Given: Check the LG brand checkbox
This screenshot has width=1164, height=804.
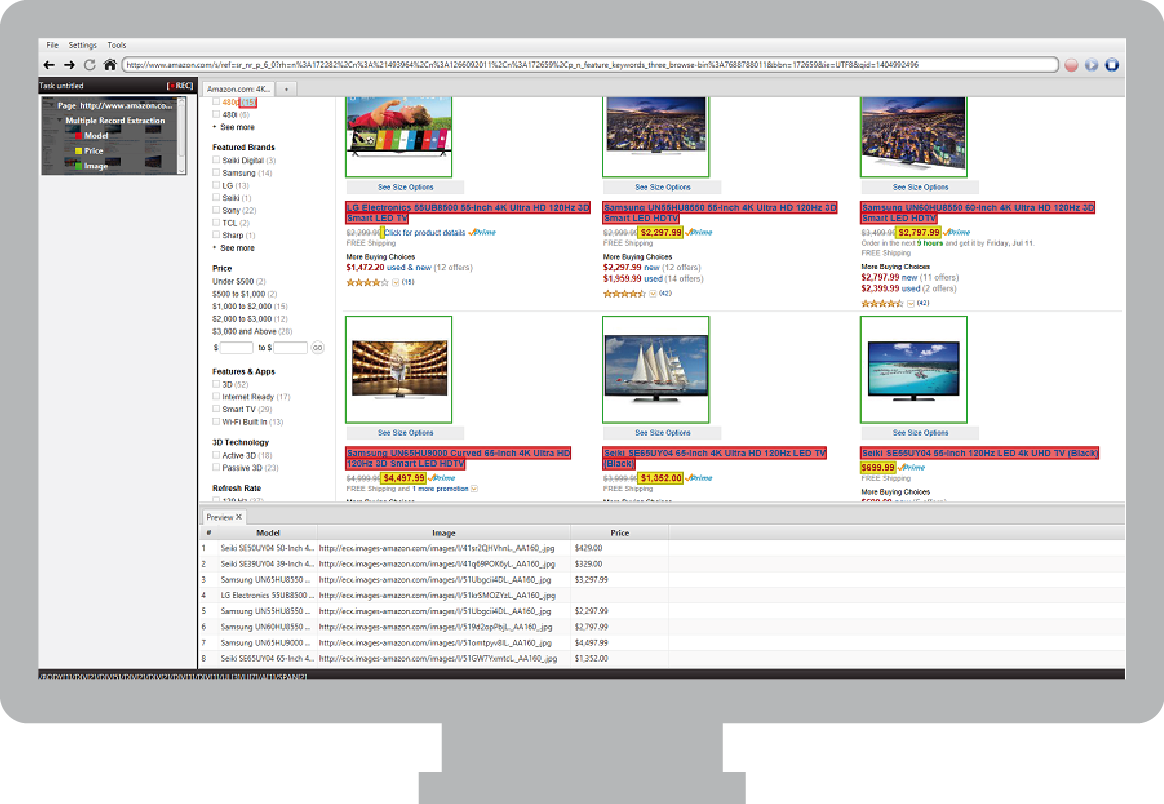Looking at the screenshot, I should pos(216,185).
